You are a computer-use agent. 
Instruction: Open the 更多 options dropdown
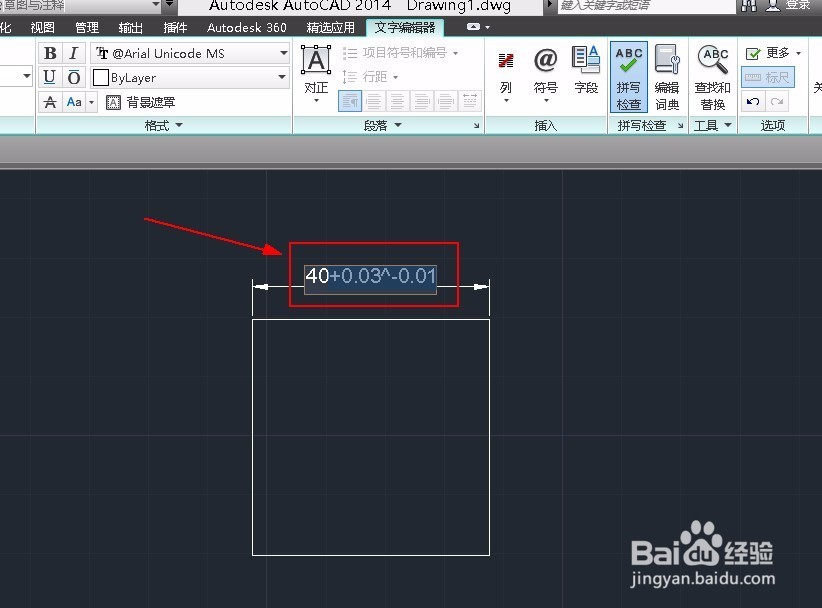pyautogui.click(x=773, y=53)
